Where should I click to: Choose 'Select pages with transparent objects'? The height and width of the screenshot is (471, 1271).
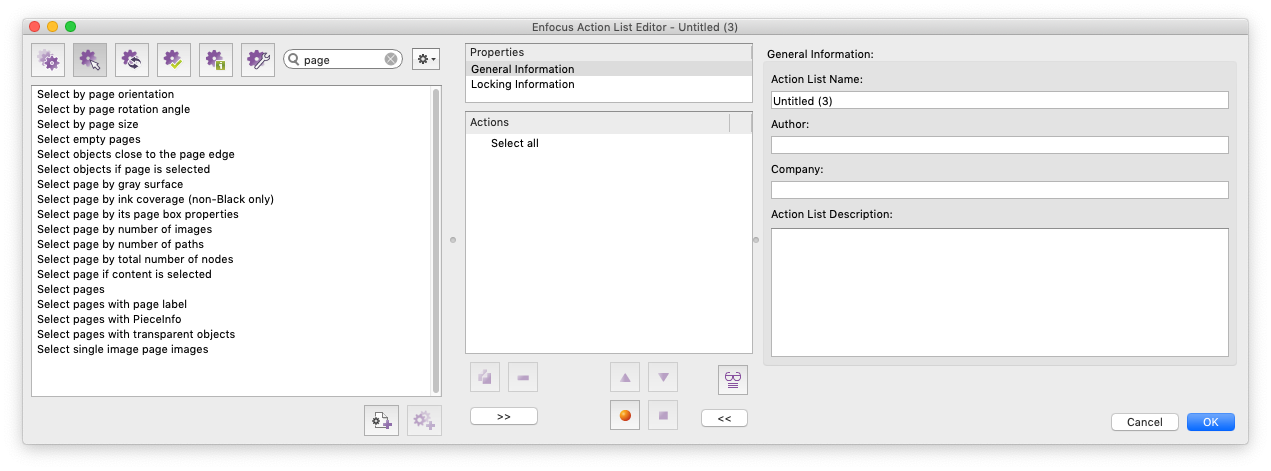[x=136, y=334]
